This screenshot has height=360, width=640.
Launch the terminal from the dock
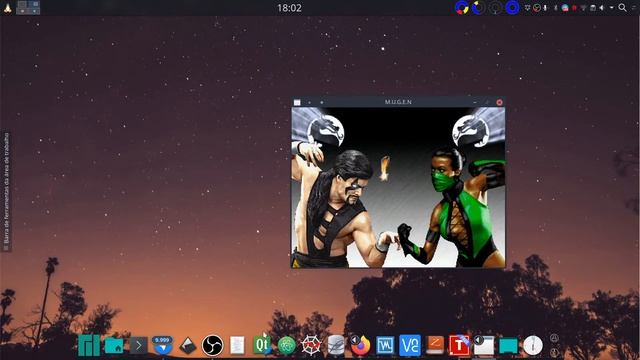click(138, 346)
